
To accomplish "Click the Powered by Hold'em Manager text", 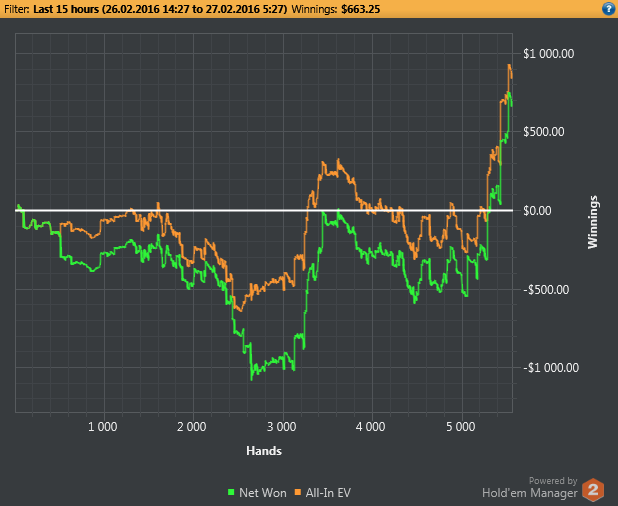I will (x=529, y=487).
